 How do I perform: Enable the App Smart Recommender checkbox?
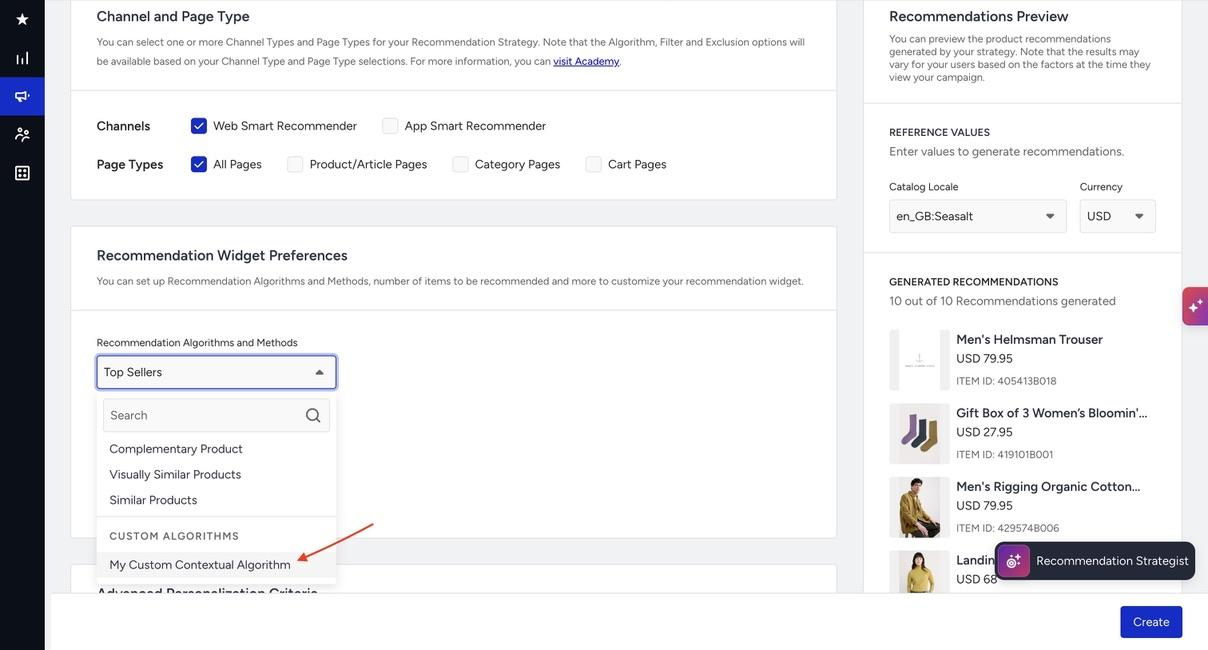click(x=390, y=126)
